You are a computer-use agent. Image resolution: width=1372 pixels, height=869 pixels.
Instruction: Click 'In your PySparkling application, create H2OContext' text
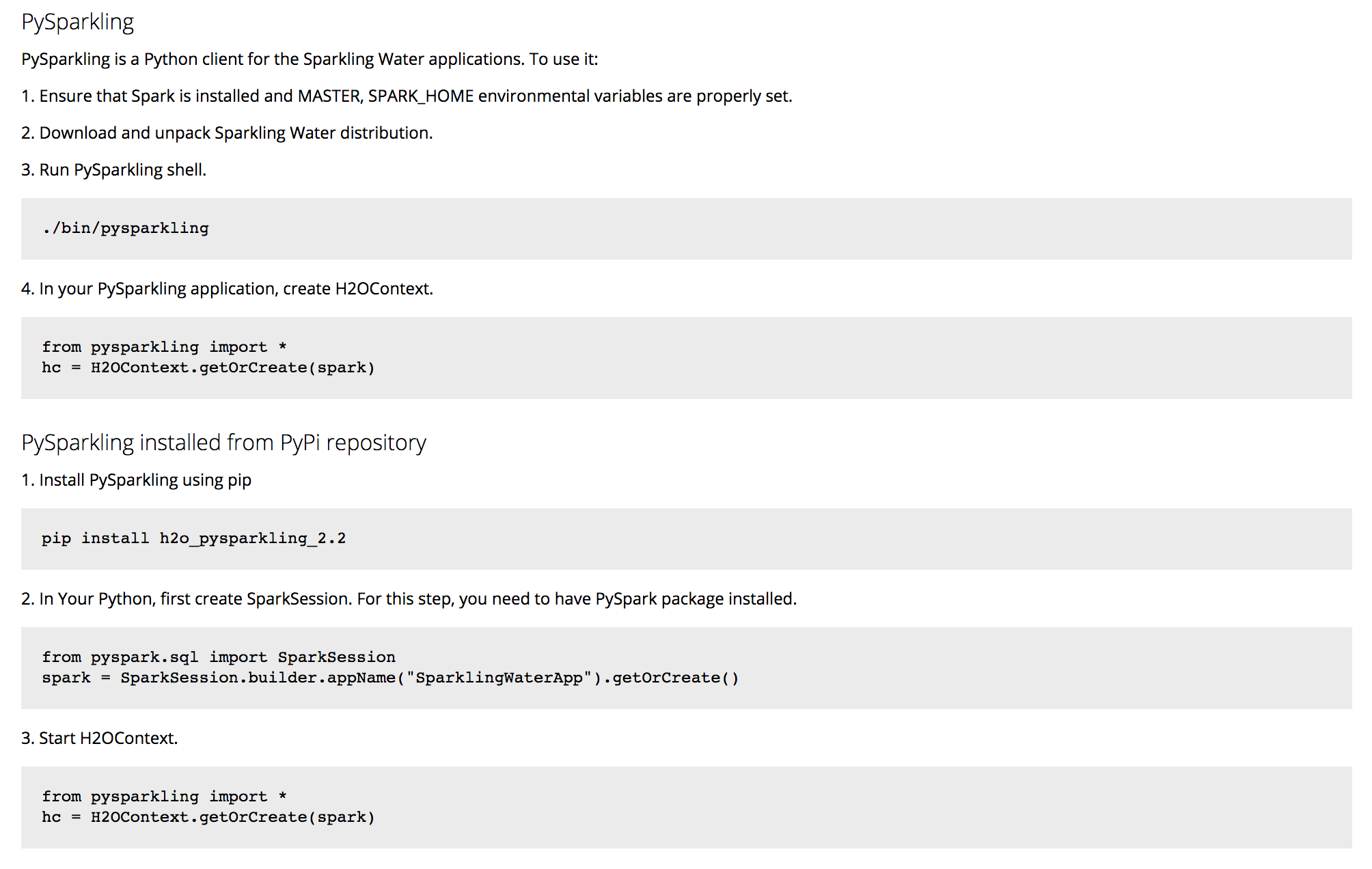click(227, 289)
